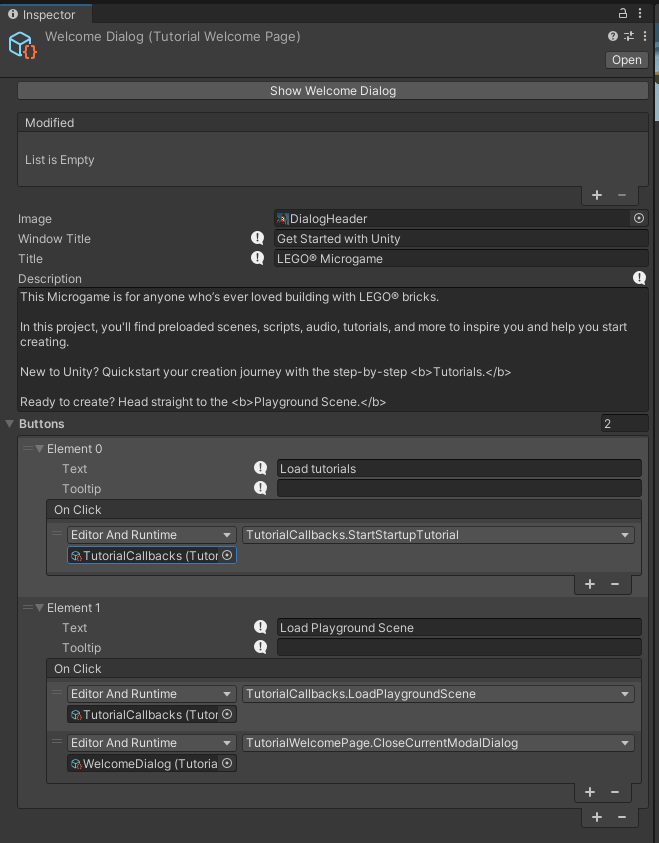Viewport: 659px width, 843px height.
Task: Grab Element 1 reorder handle
Action: (27, 607)
